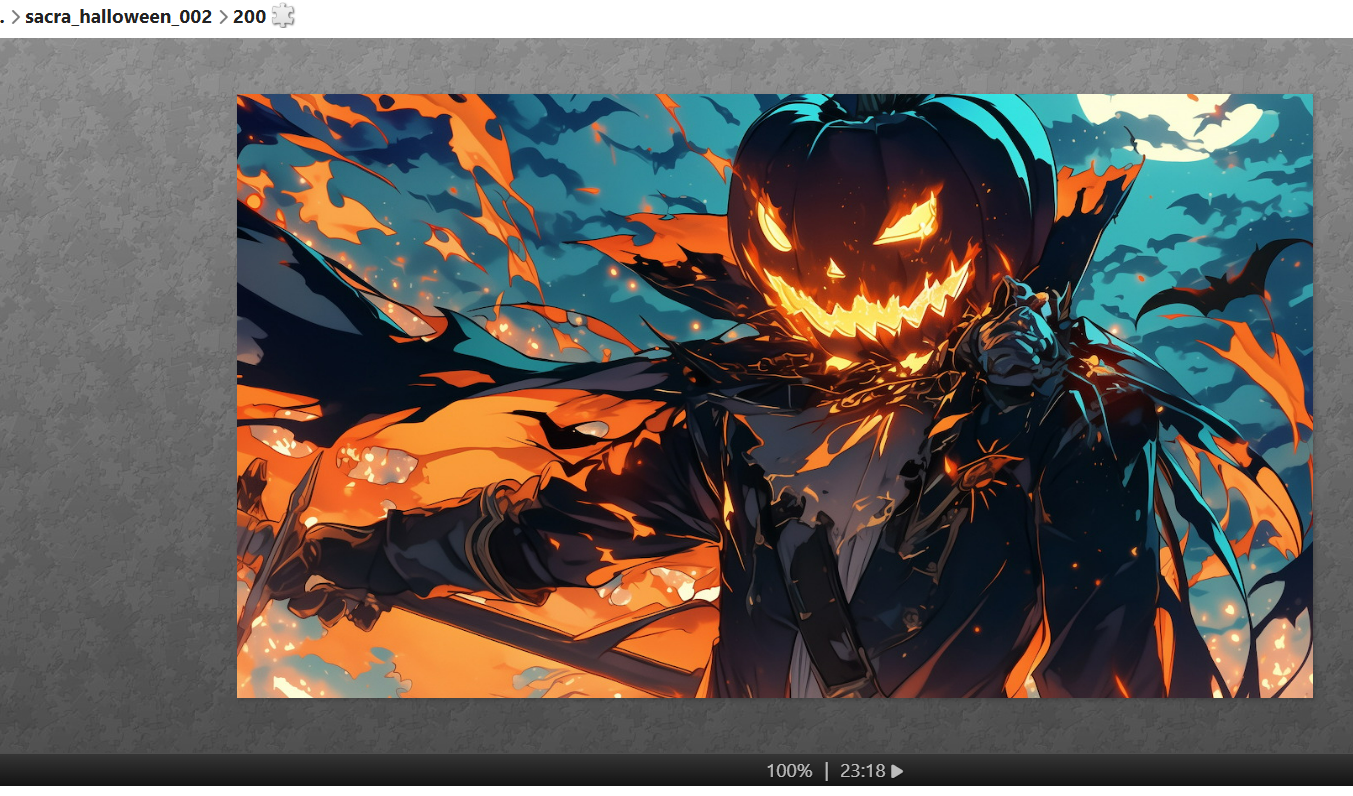Viewport: 1353px width, 796px height.
Task: Select the 200 pieces breadcrumb item
Action: (x=249, y=16)
